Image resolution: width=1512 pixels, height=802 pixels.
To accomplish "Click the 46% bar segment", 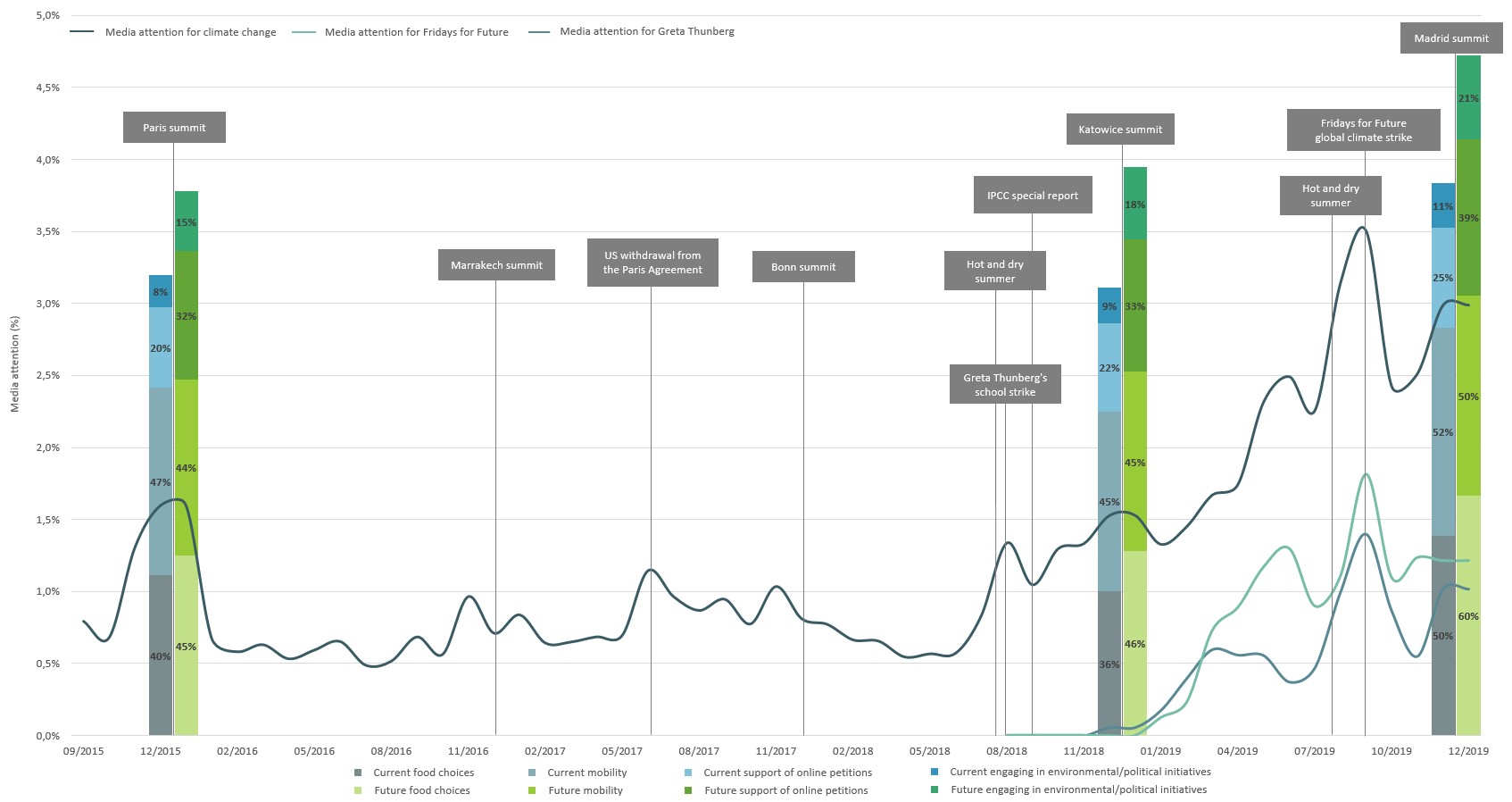I will [x=1135, y=643].
